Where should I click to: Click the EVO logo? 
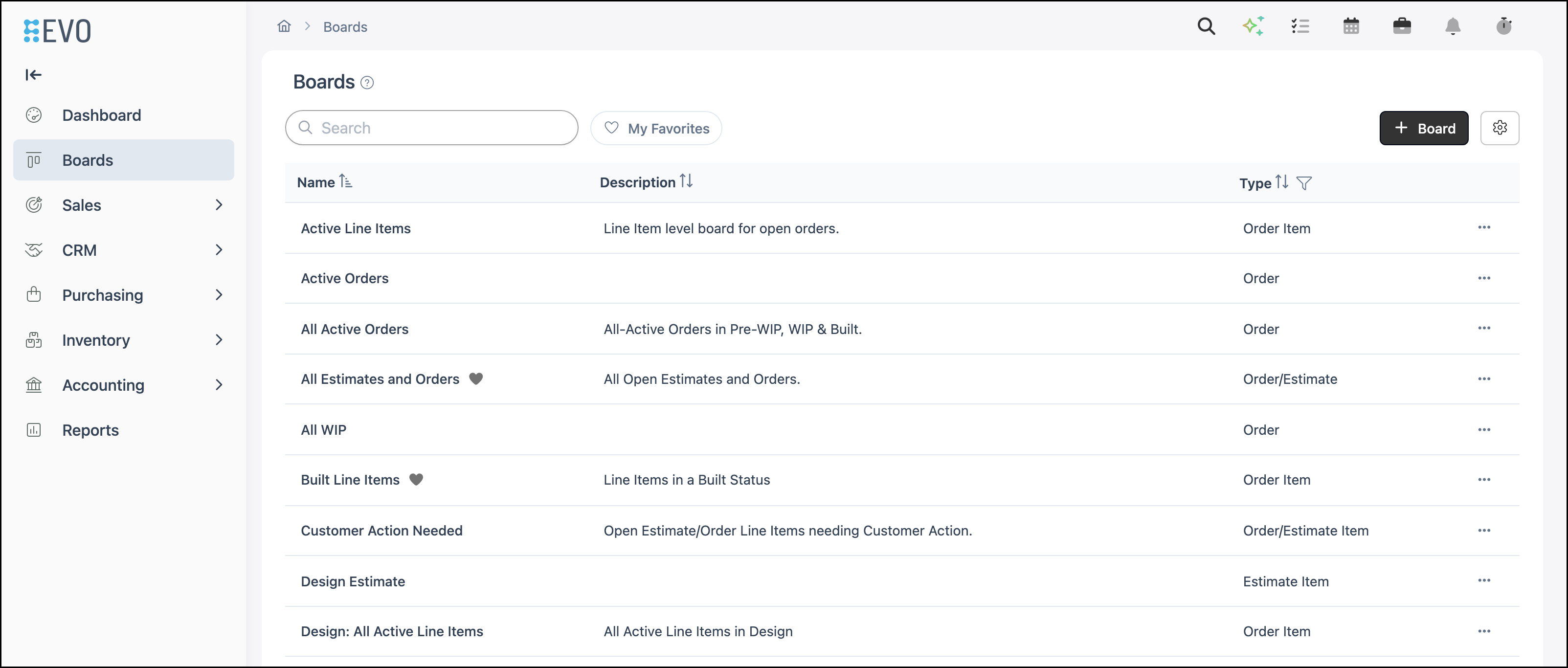(x=58, y=30)
